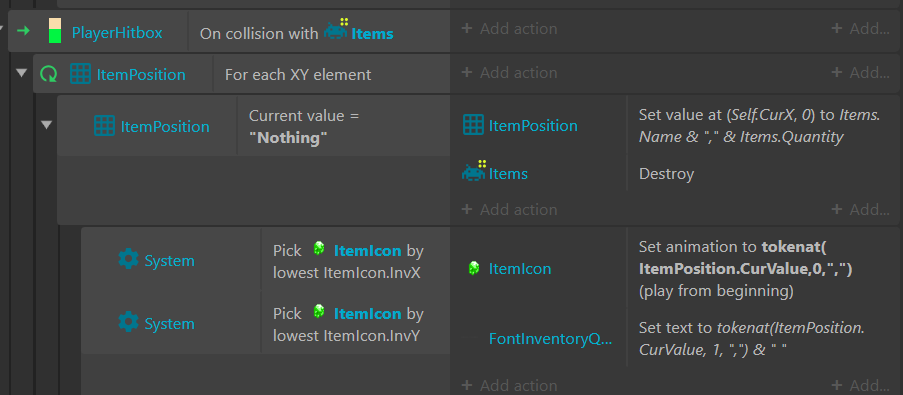This screenshot has width=903, height=395.
Task: Add action to PlayerHitbox collision event
Action: coord(510,28)
